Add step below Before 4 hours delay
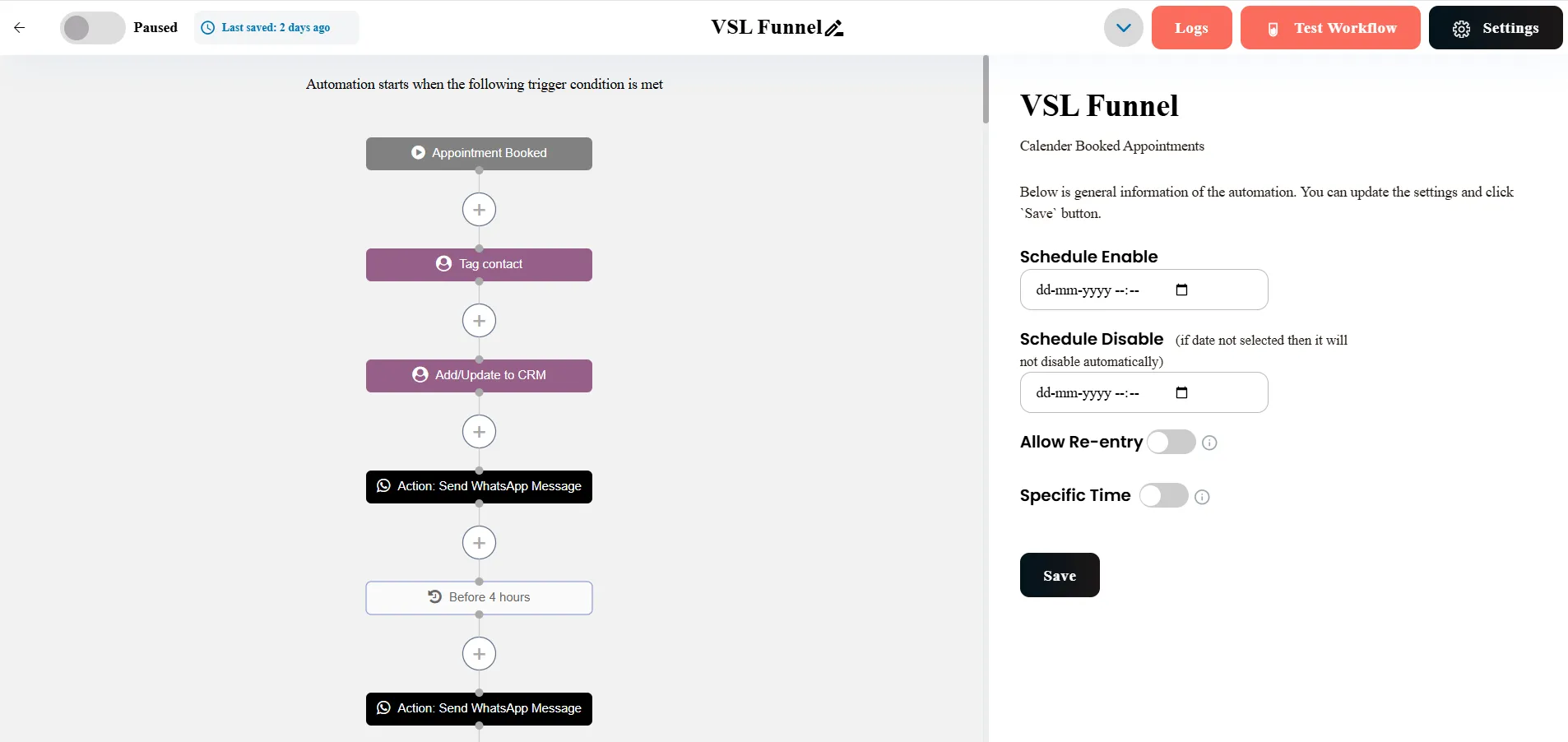Screen dimensions: 1568x742 pyautogui.click(x=479, y=654)
